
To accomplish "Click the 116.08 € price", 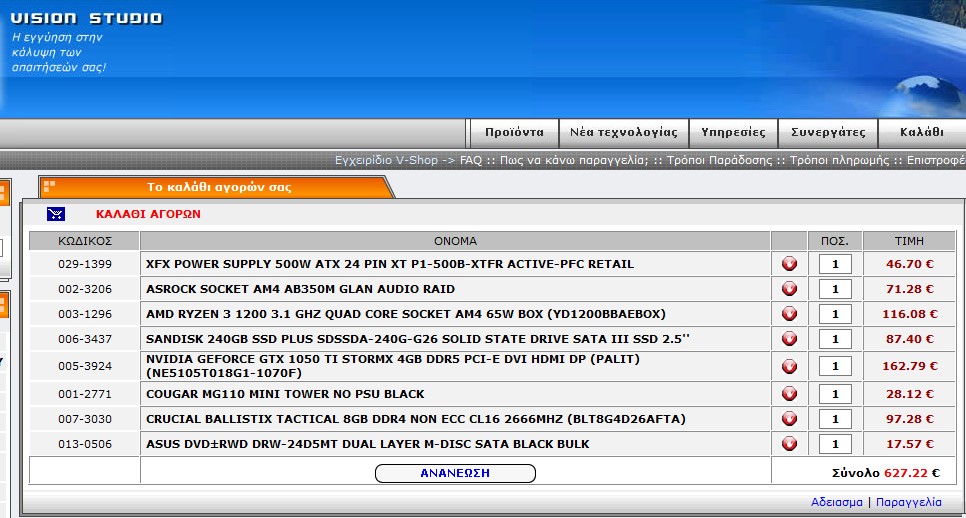I will (x=909, y=314).
